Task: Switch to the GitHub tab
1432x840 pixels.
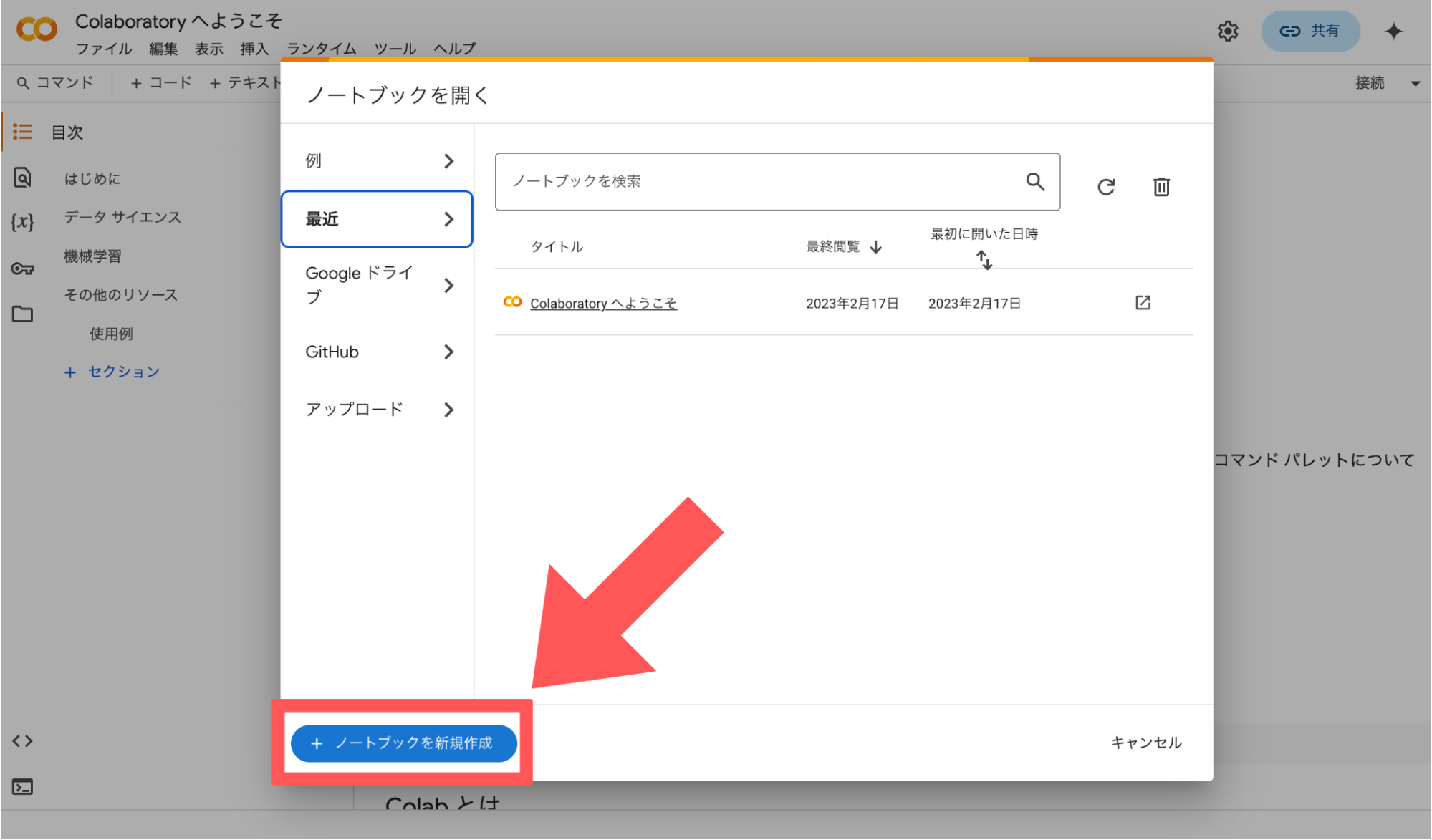Action: 377,352
